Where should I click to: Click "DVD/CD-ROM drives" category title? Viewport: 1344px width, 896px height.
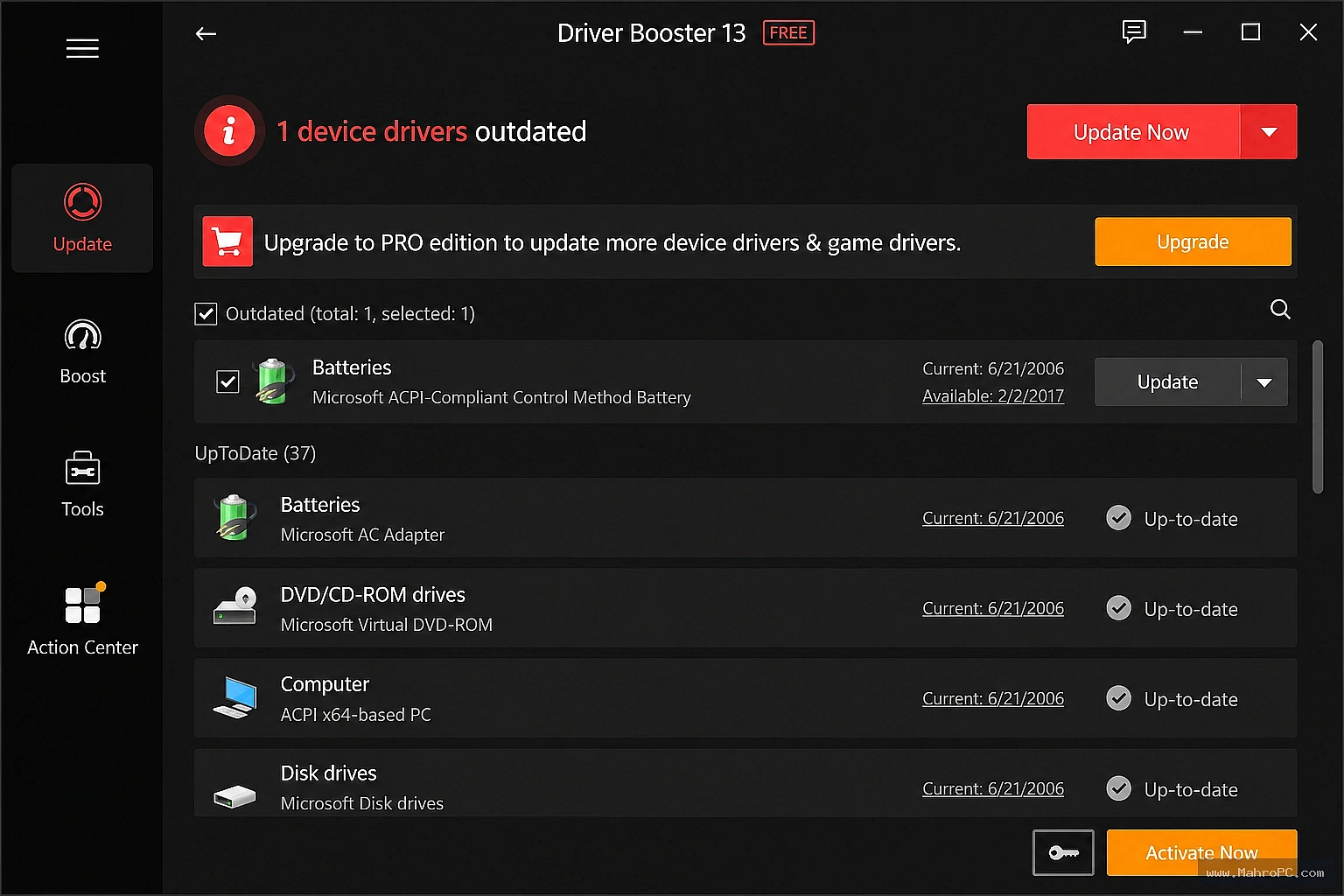[x=373, y=595]
